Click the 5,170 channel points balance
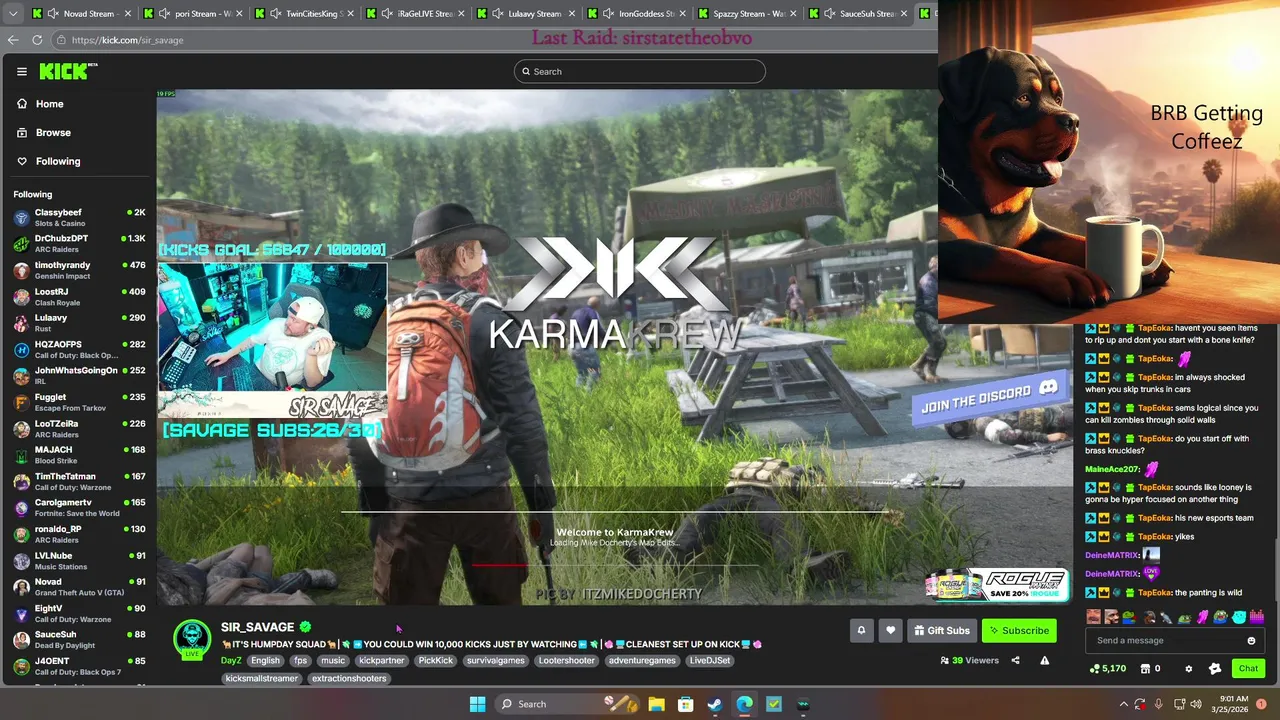1280x720 pixels. (x=1108, y=668)
